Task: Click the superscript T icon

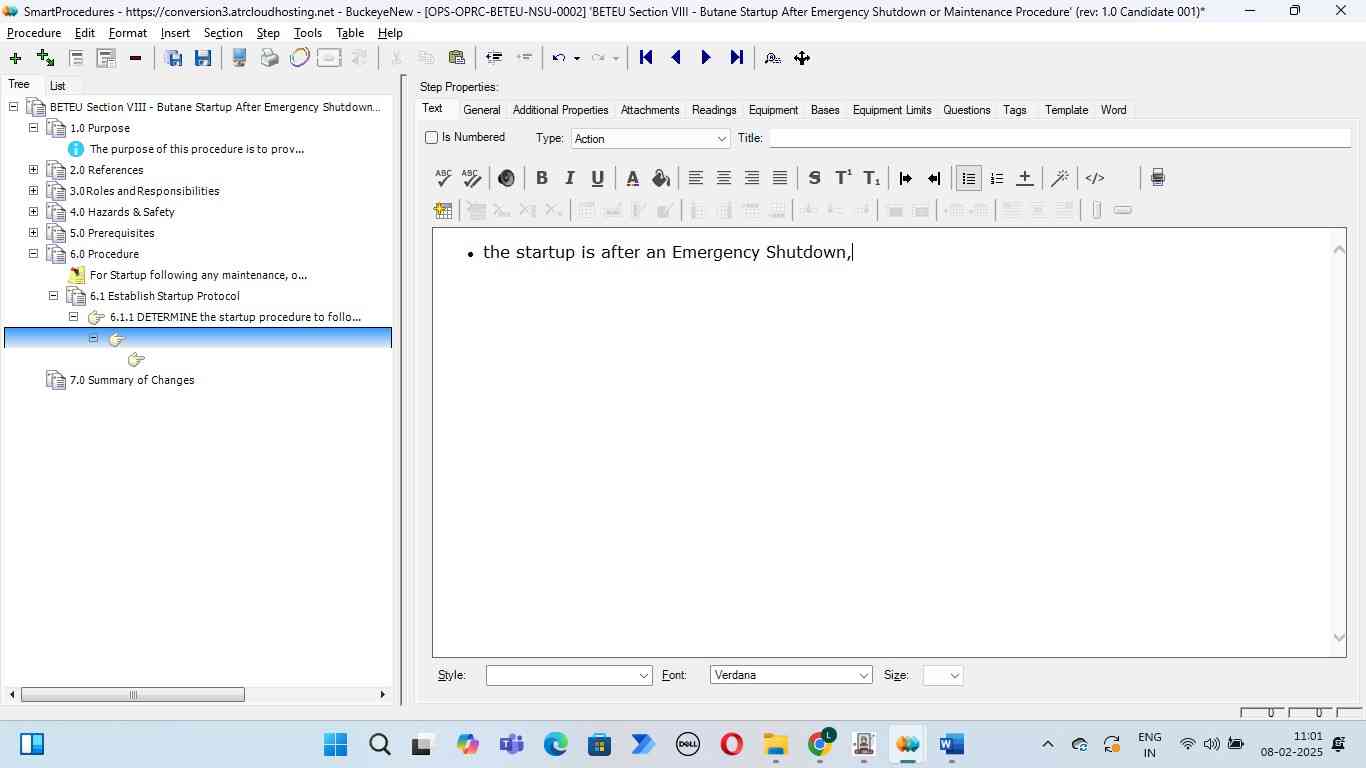Action: [843, 178]
